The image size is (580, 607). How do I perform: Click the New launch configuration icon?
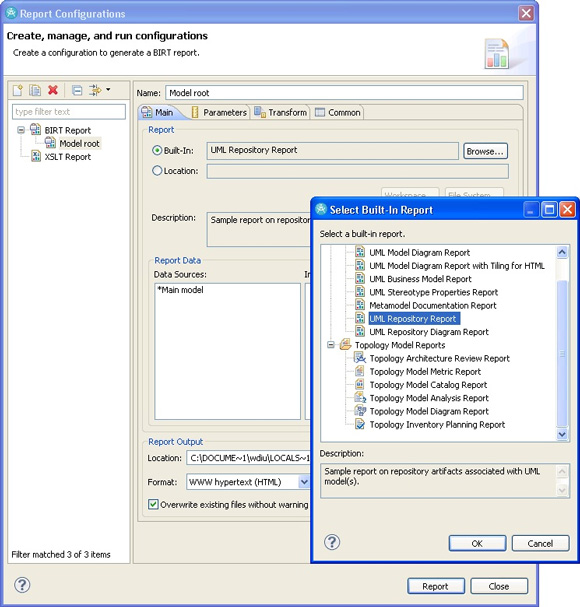(x=18, y=90)
